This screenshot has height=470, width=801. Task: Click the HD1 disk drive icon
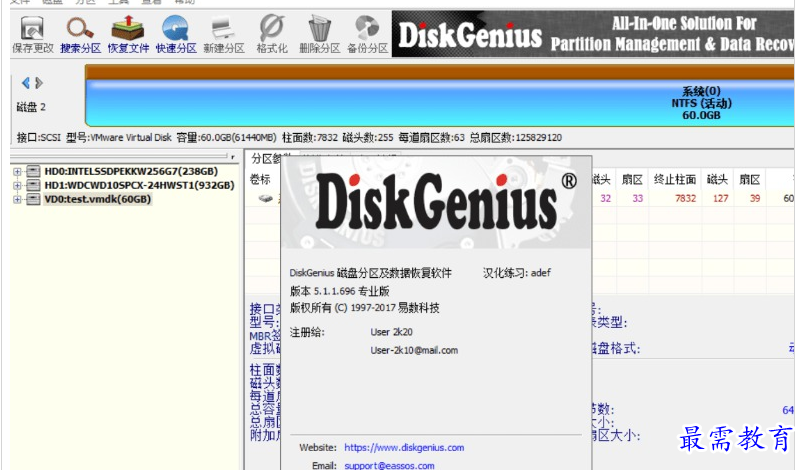coord(33,185)
